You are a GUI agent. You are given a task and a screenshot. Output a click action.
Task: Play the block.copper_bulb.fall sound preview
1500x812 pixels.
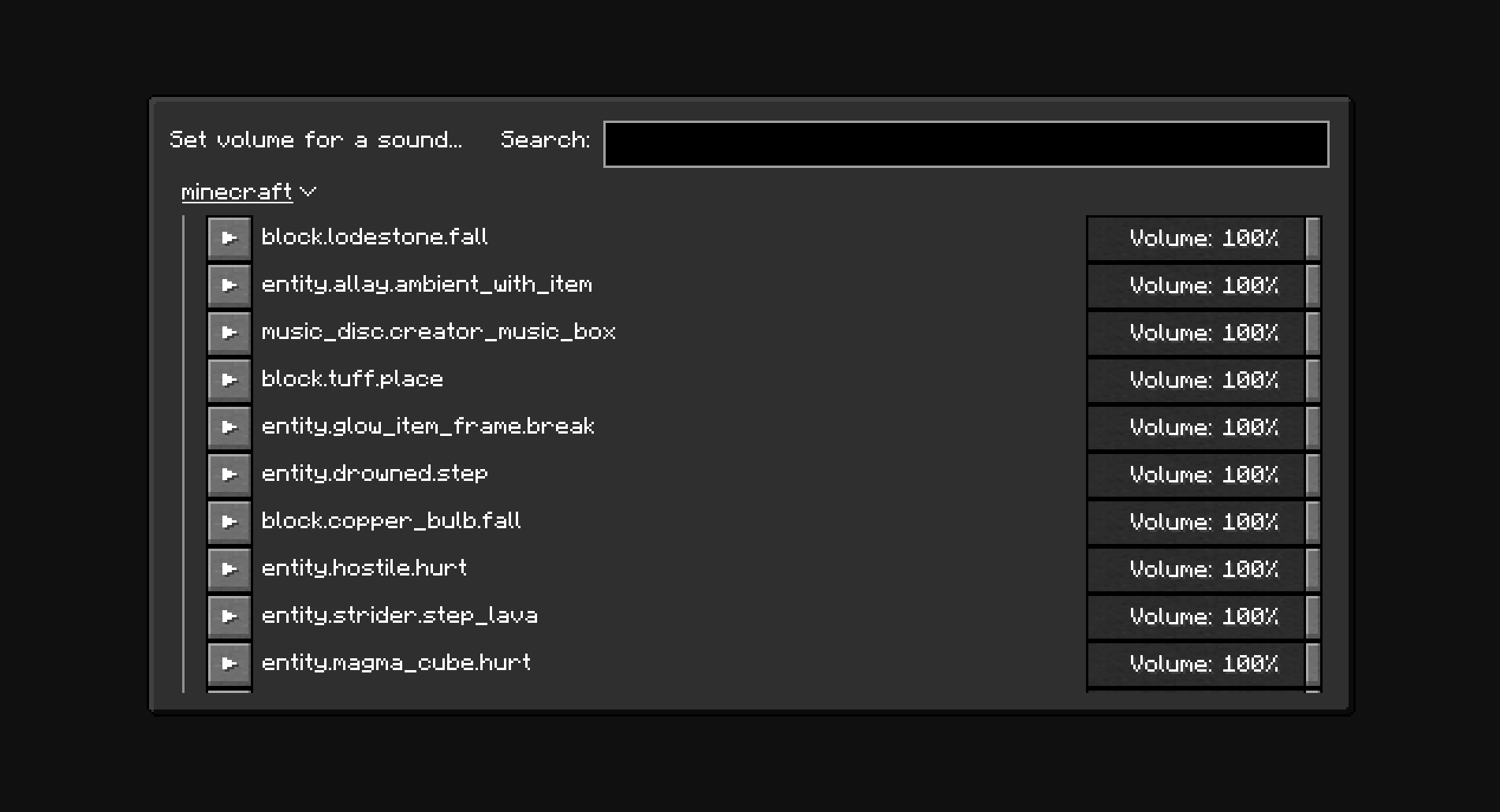pyautogui.click(x=229, y=522)
